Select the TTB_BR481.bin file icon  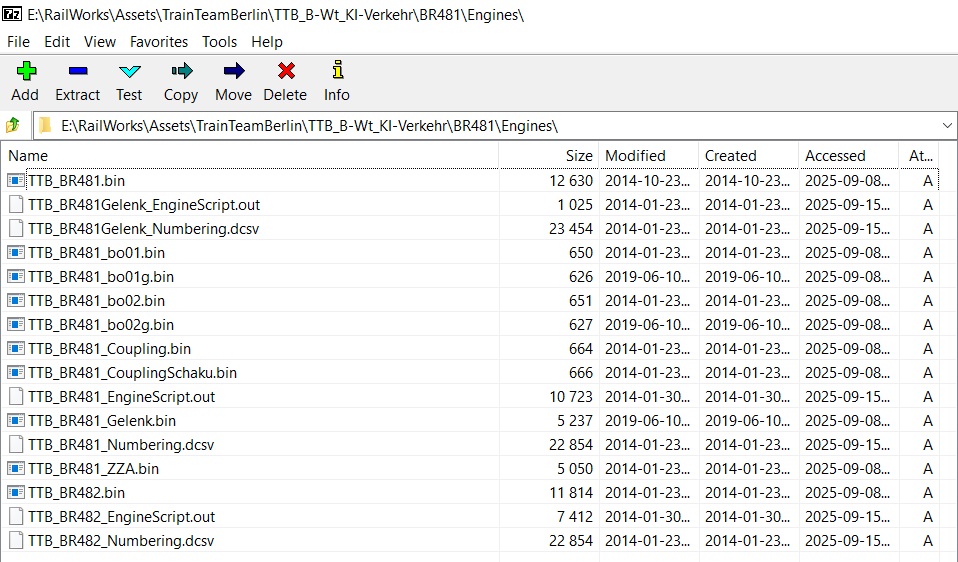[16, 181]
